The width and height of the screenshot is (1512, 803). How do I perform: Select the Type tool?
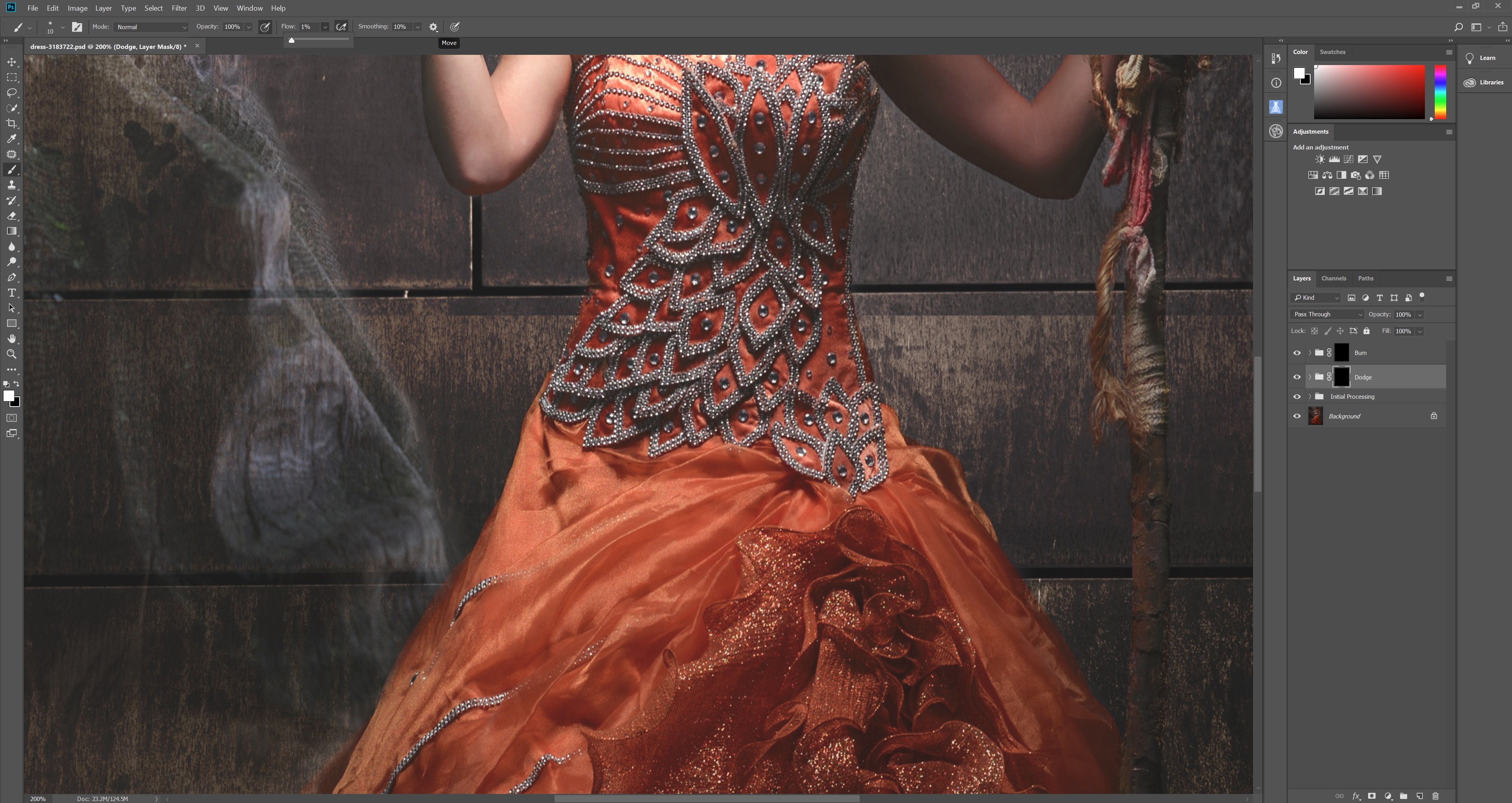[x=12, y=293]
